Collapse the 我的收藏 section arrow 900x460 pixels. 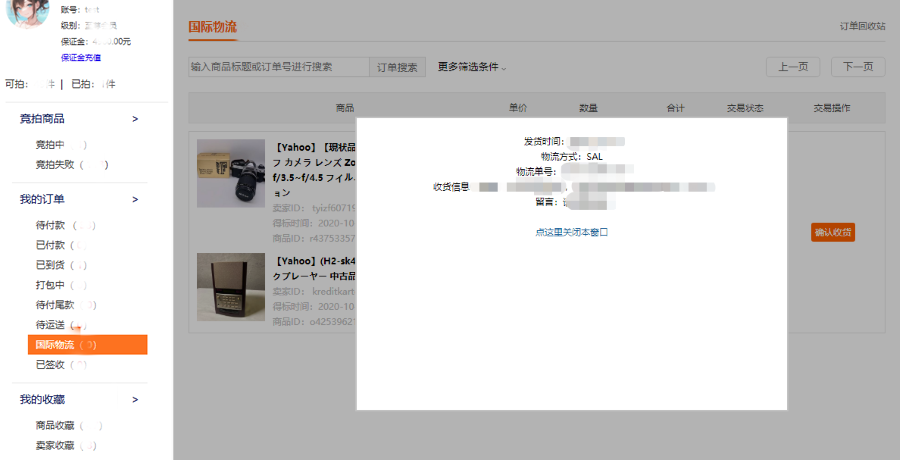click(135, 399)
